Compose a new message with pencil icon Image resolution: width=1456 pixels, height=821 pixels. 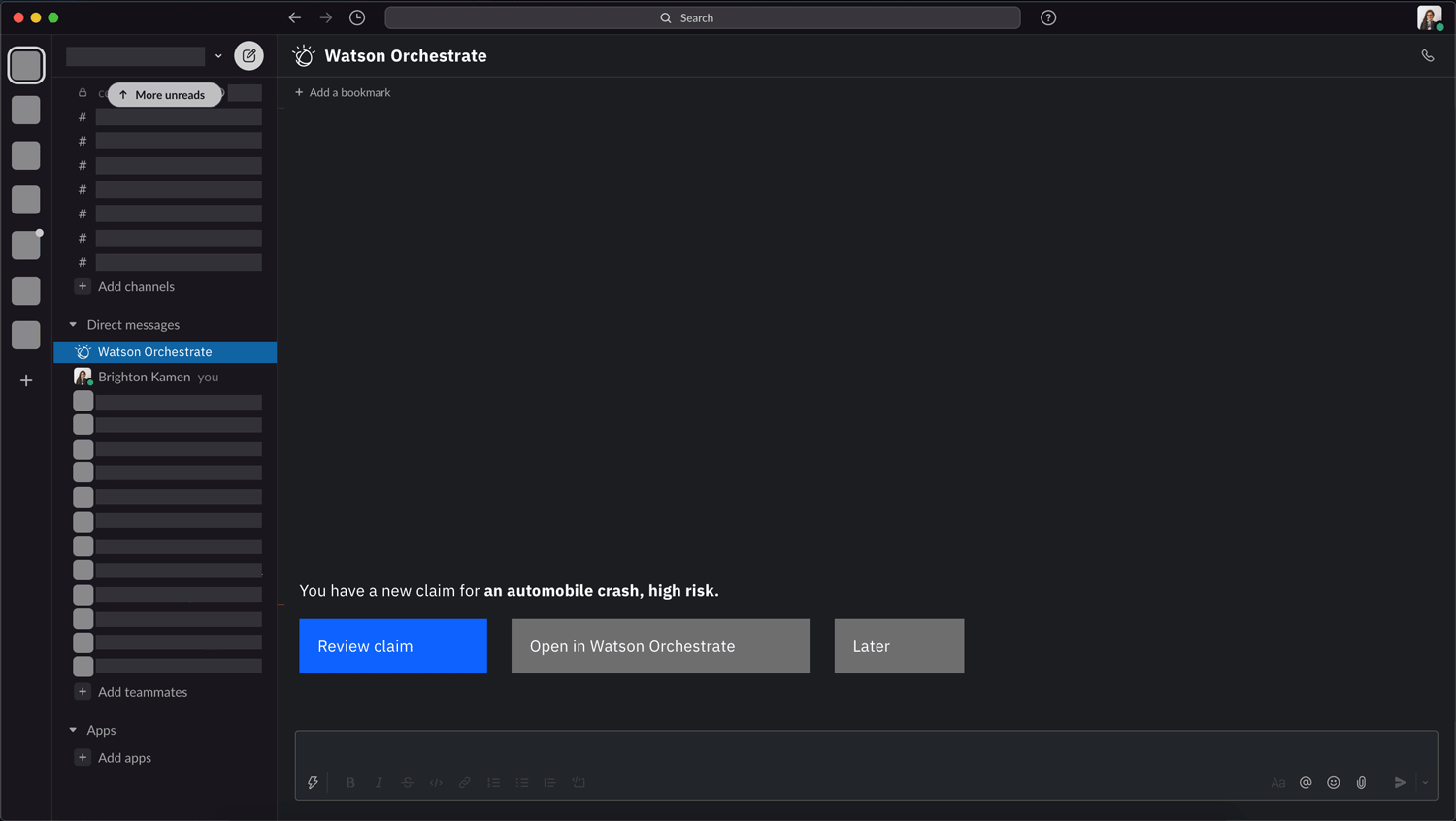point(249,56)
